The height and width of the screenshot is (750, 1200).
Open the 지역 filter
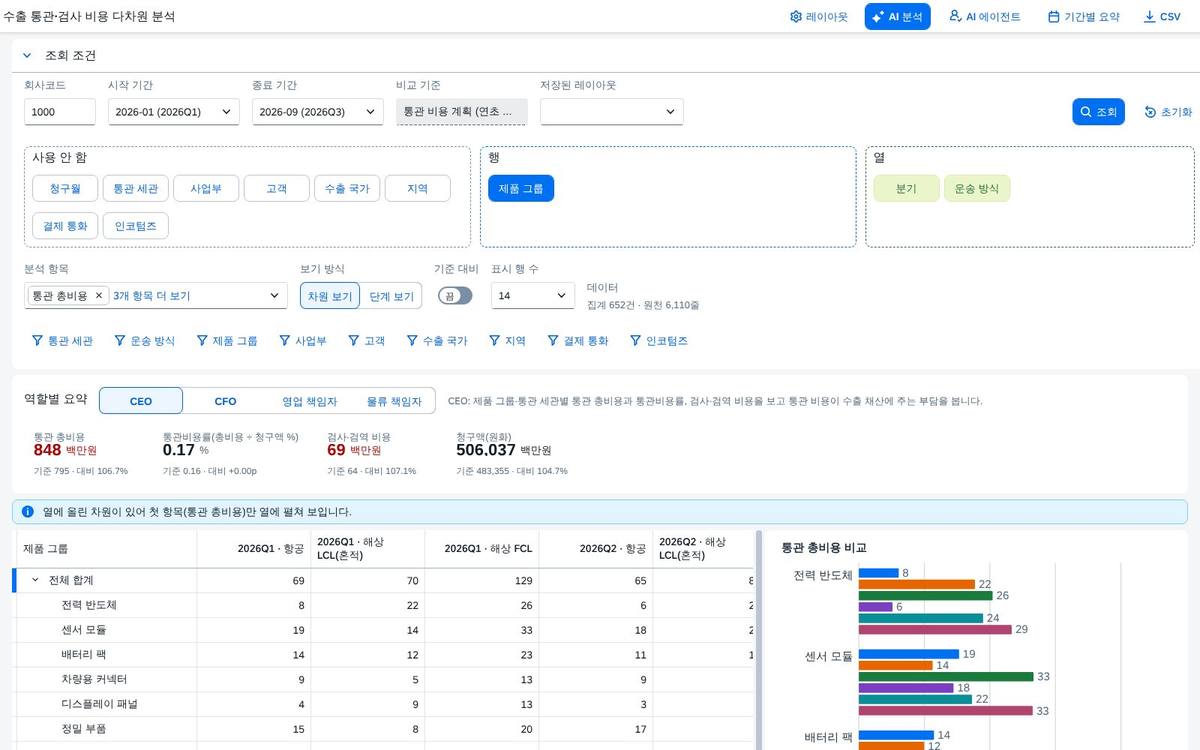tap(508, 341)
